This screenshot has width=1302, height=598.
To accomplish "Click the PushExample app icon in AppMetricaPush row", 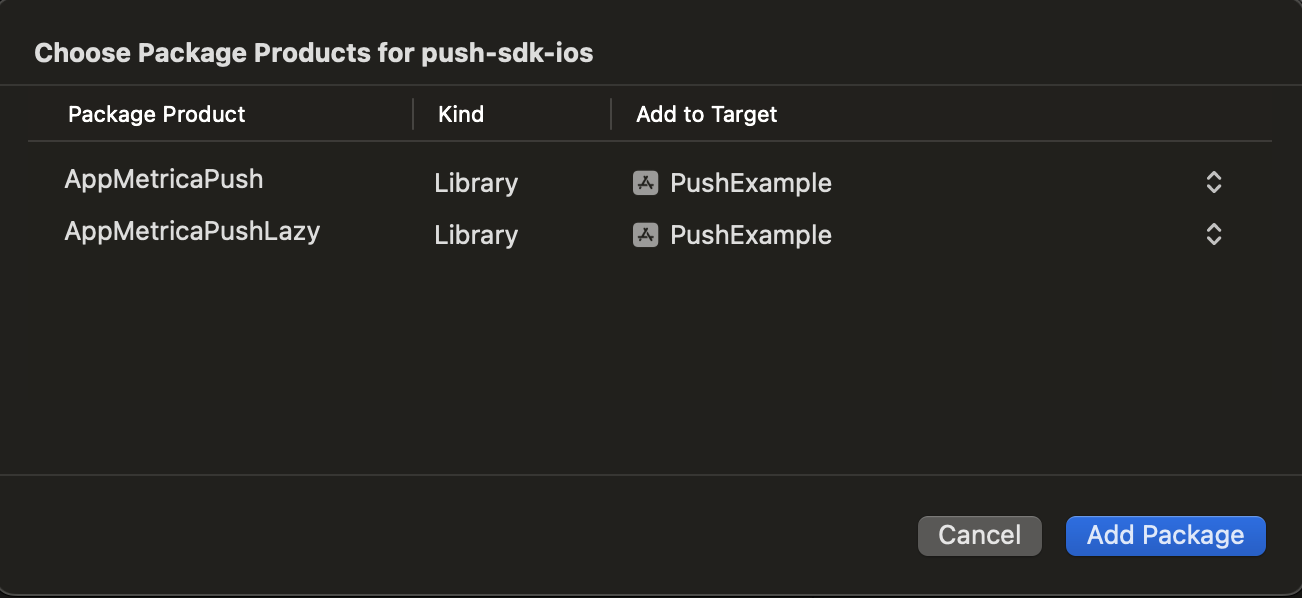I will click(x=645, y=183).
